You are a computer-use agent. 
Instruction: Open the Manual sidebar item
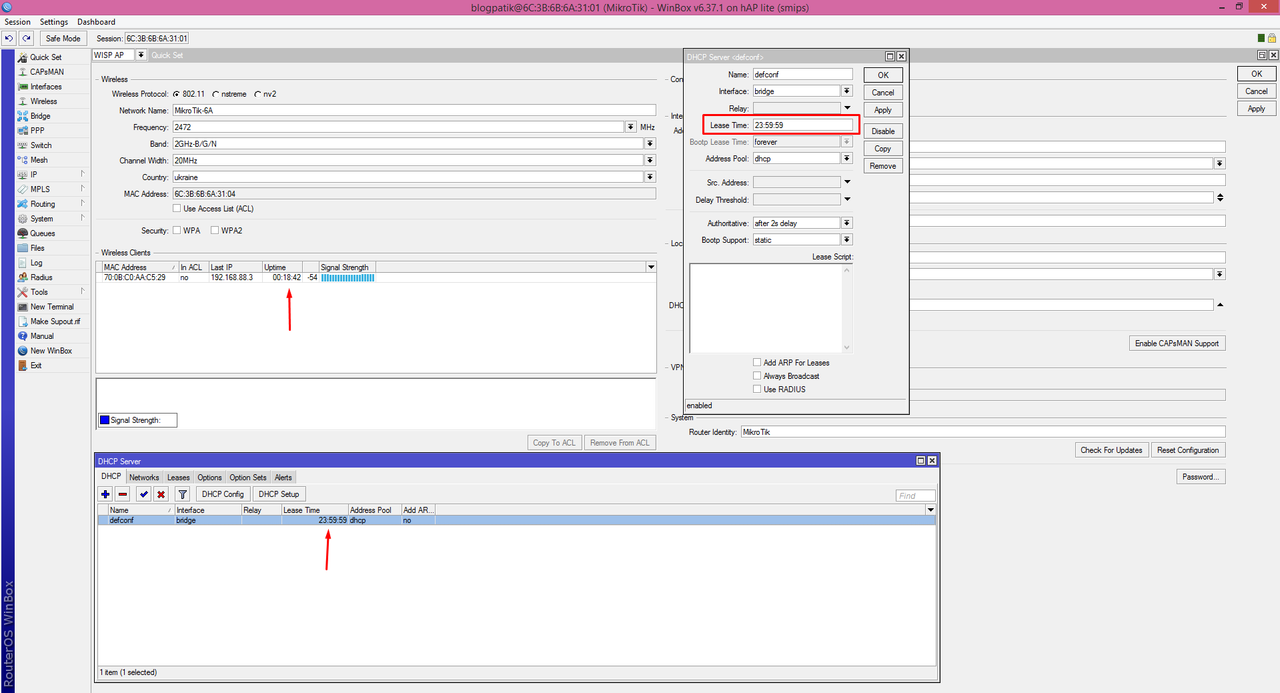[x=41, y=336]
